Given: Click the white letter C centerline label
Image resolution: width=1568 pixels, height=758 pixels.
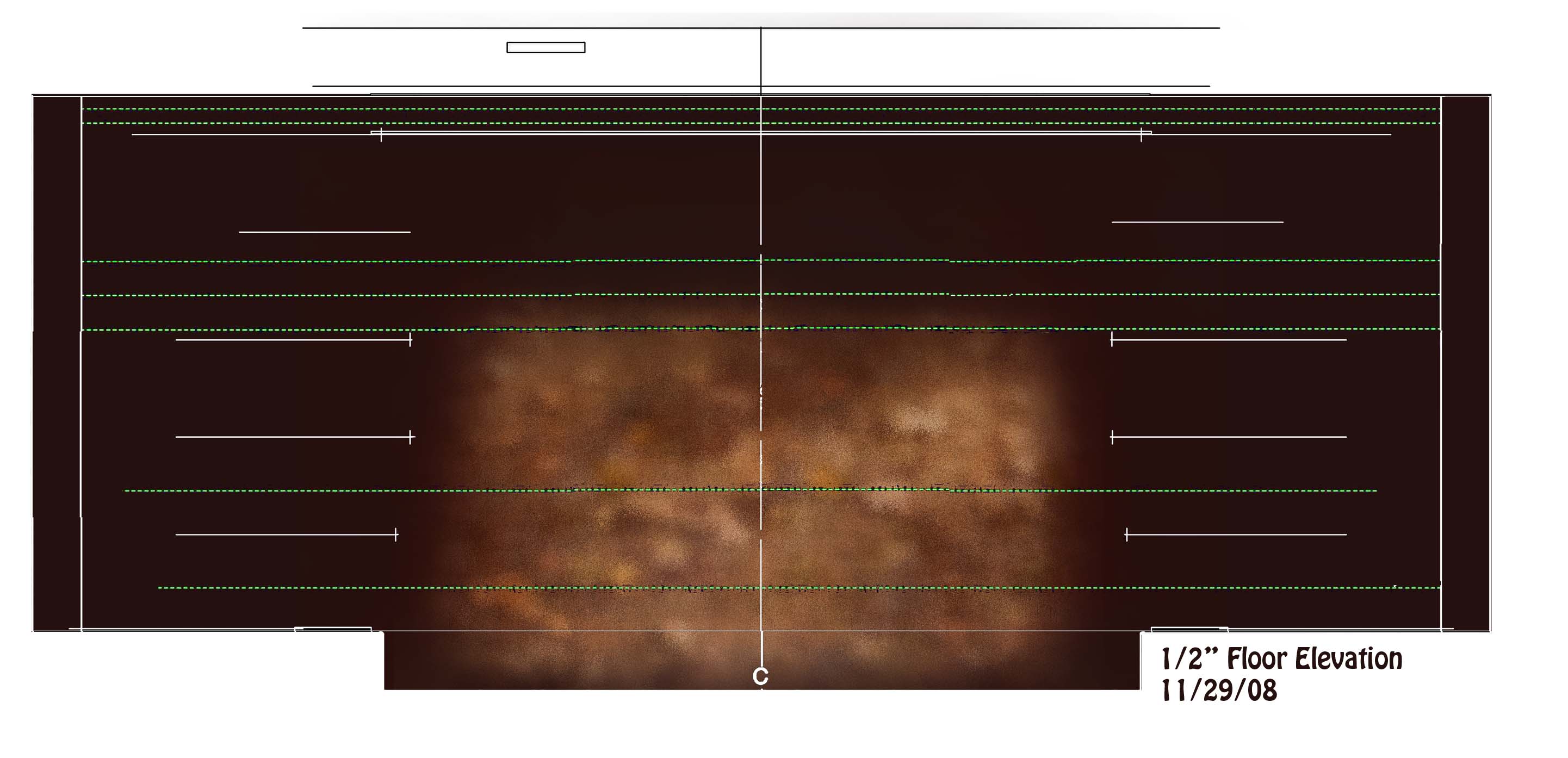Looking at the screenshot, I should [760, 676].
